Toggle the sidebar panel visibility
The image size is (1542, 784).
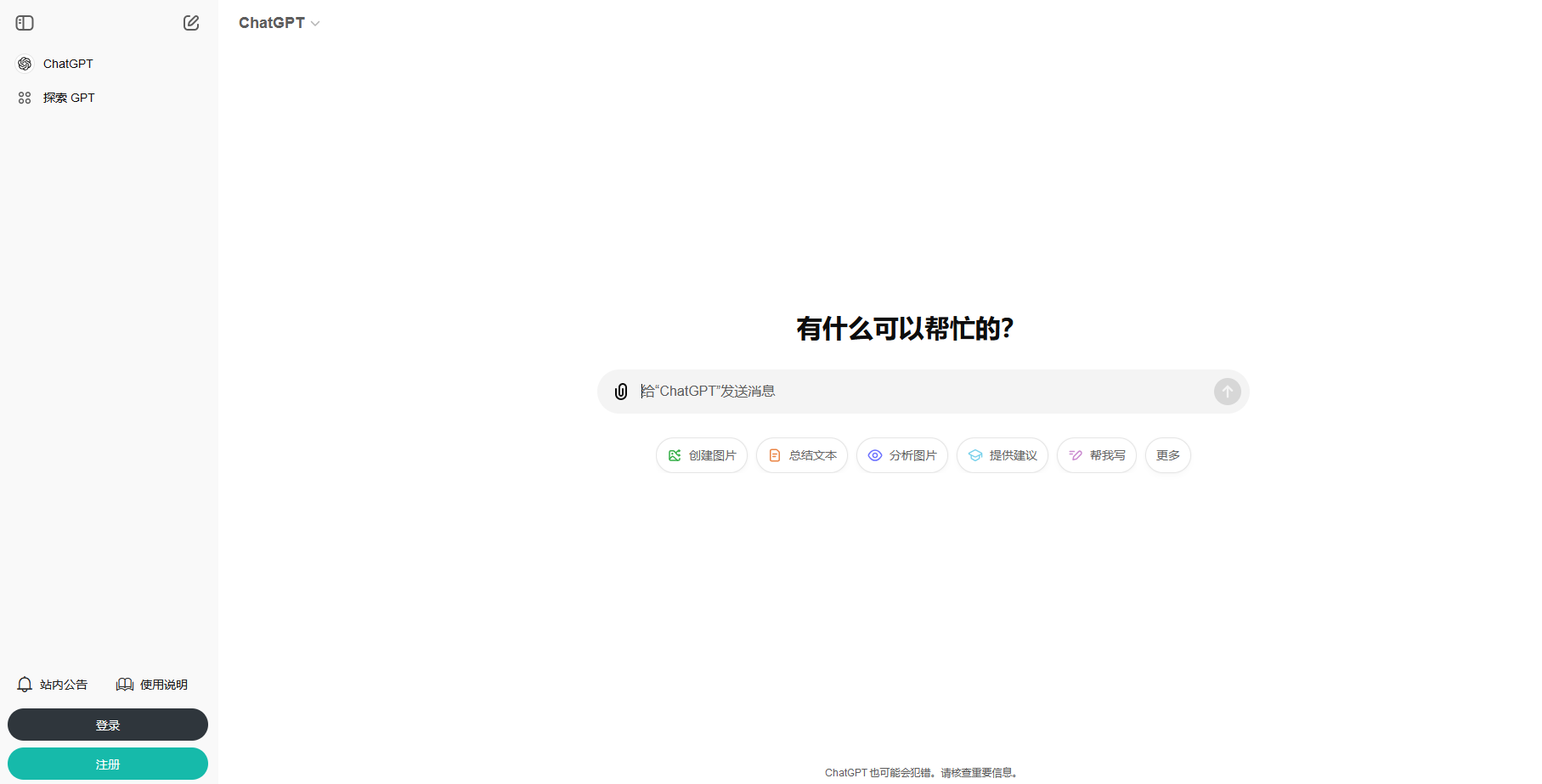pos(25,23)
